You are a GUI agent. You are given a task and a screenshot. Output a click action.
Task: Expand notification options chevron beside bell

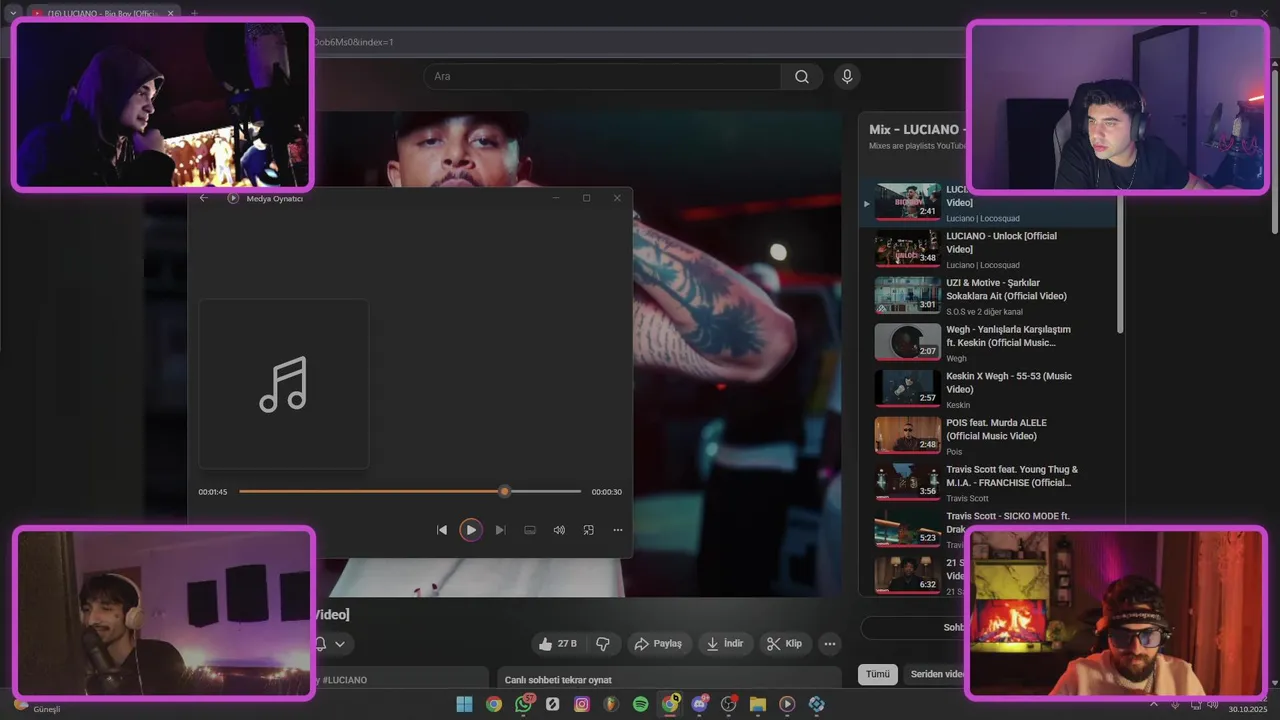tap(340, 644)
